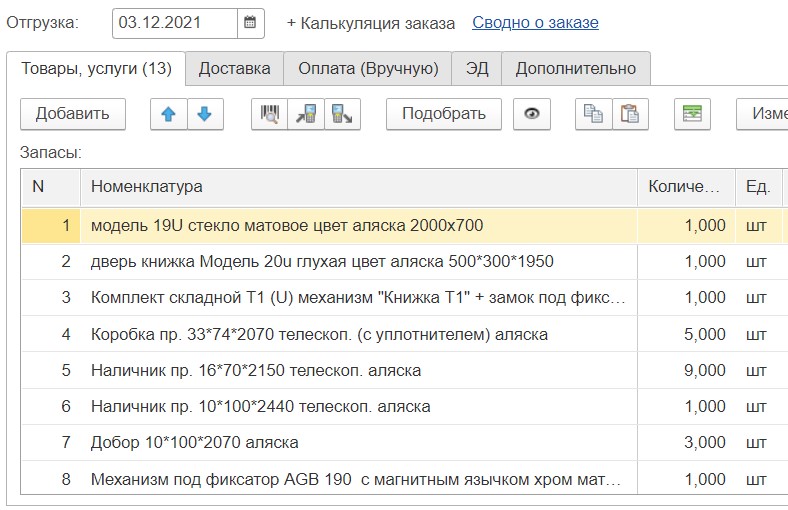Select row 4 Коробка пр. 33*74*2070
Screen dimensions: 788x510
click(318, 334)
